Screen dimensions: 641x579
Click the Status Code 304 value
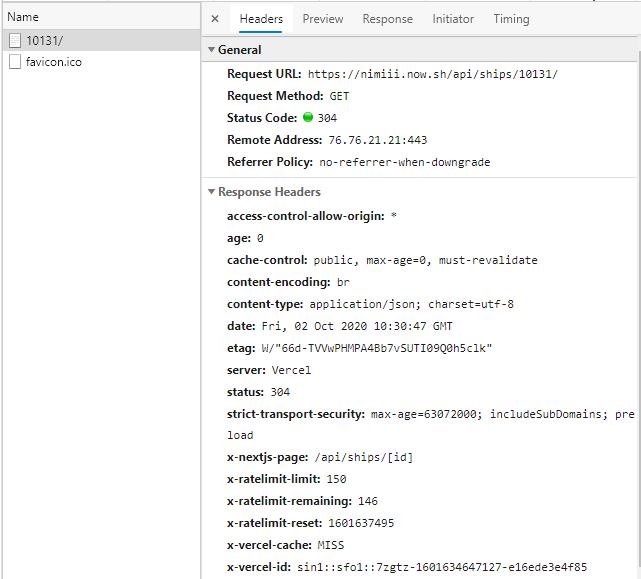(x=327, y=119)
